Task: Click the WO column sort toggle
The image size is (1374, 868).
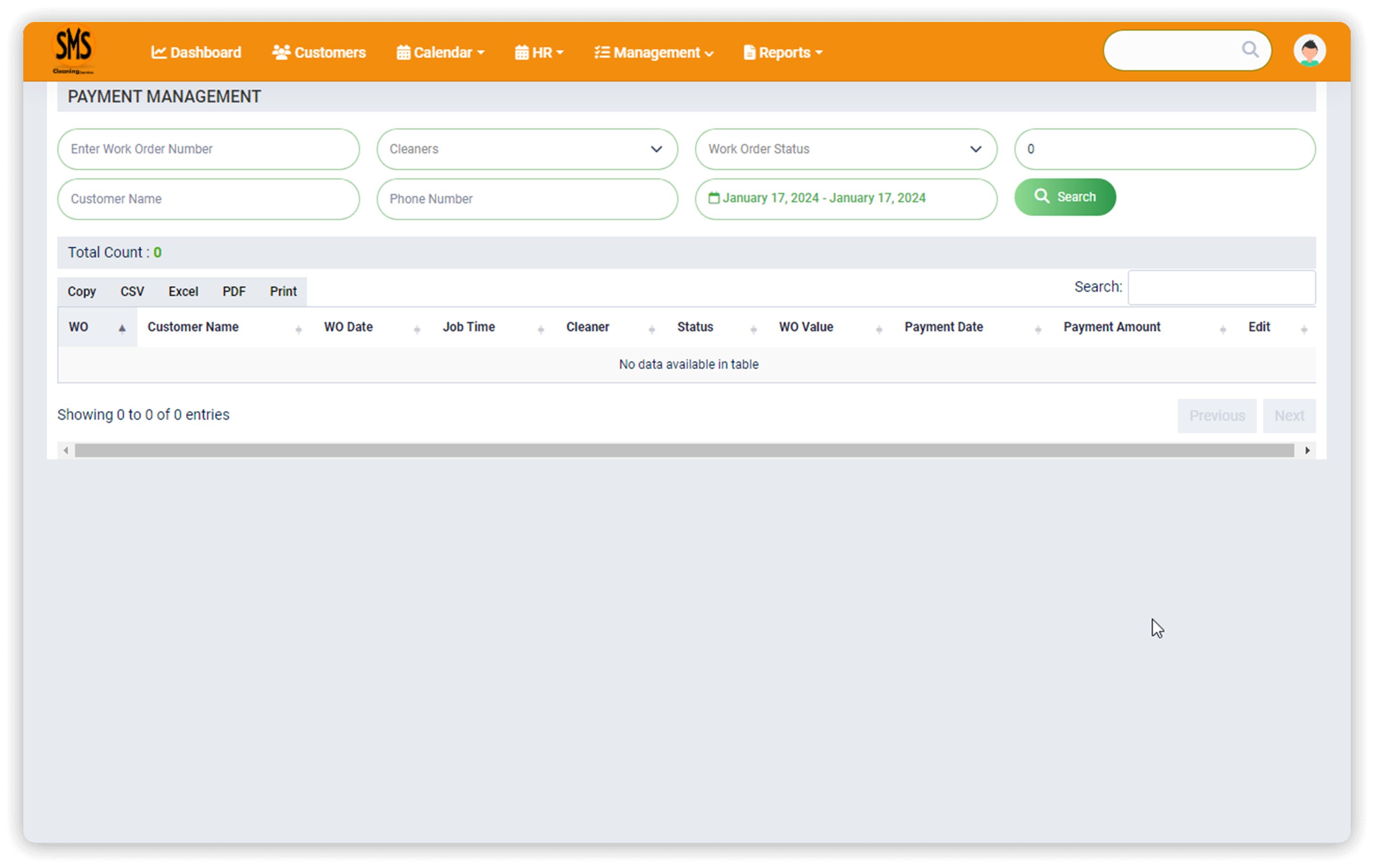Action: point(120,327)
